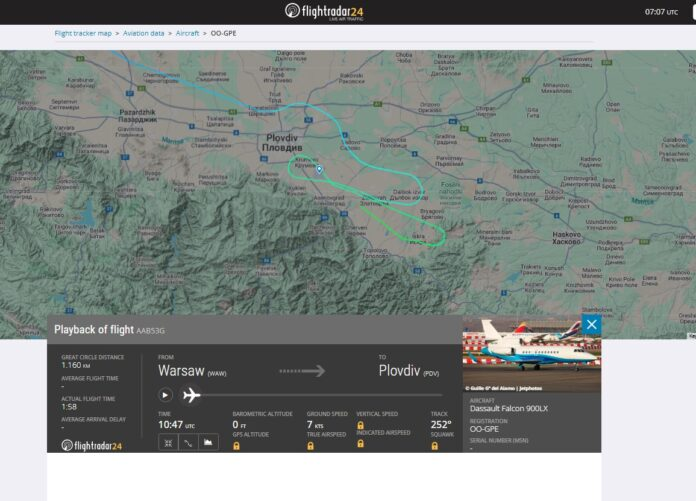Click the aircraft icon on the map

(319, 169)
